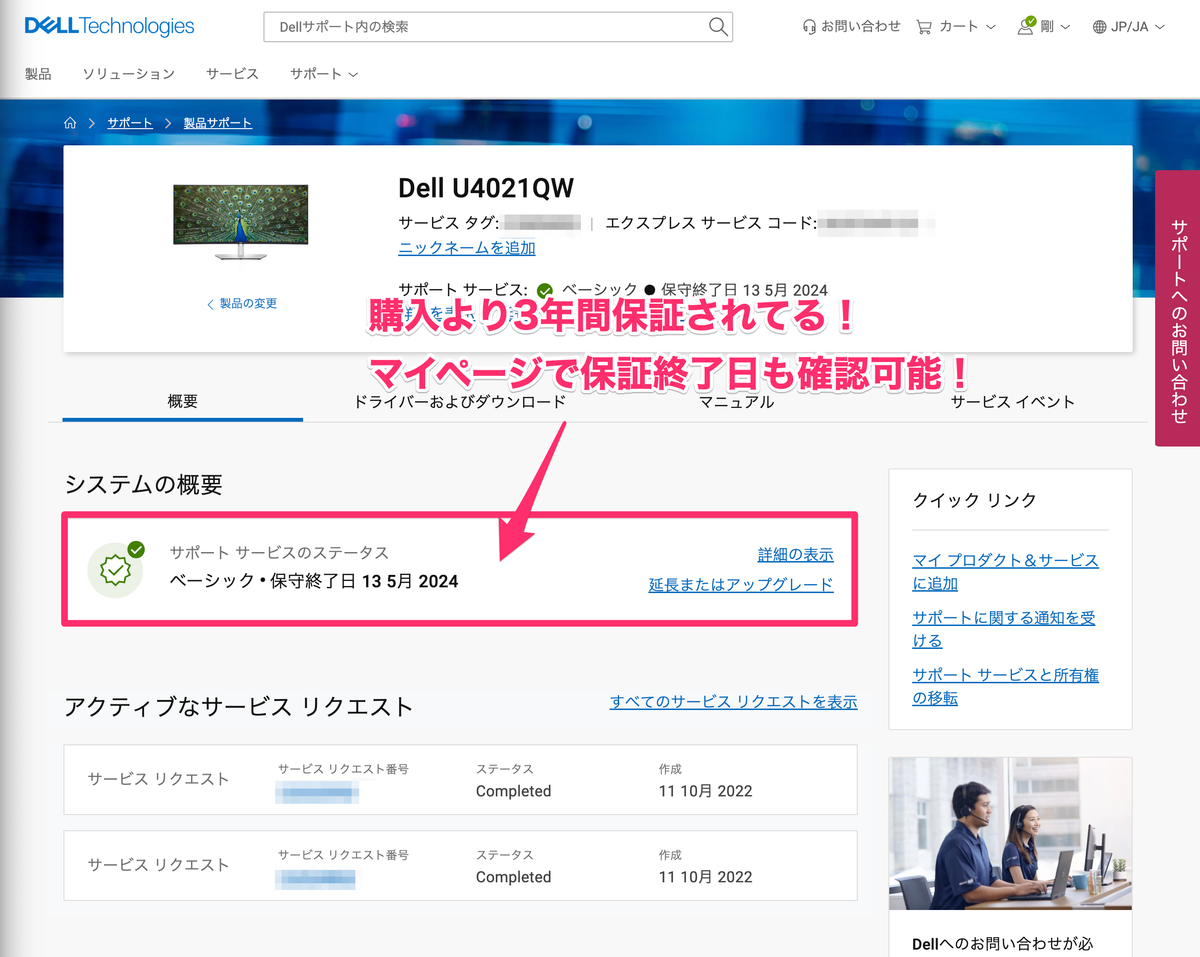
Task: Click the Dell support search input field
Action: click(x=480, y=27)
